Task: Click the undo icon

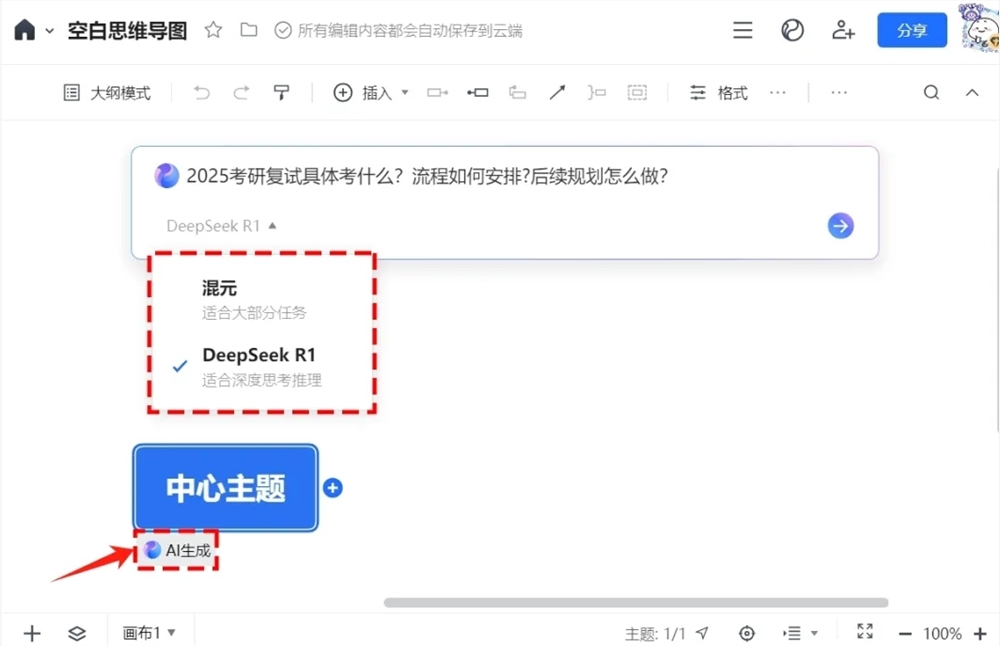Action: click(x=201, y=92)
